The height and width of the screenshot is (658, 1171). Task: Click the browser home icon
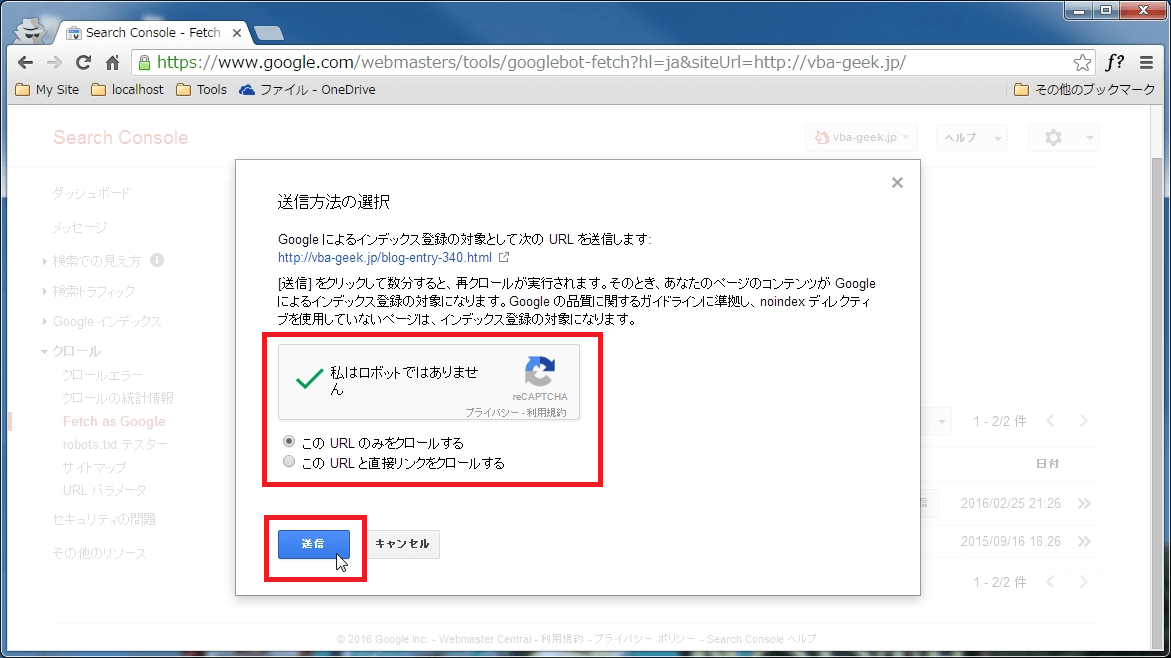(111, 61)
